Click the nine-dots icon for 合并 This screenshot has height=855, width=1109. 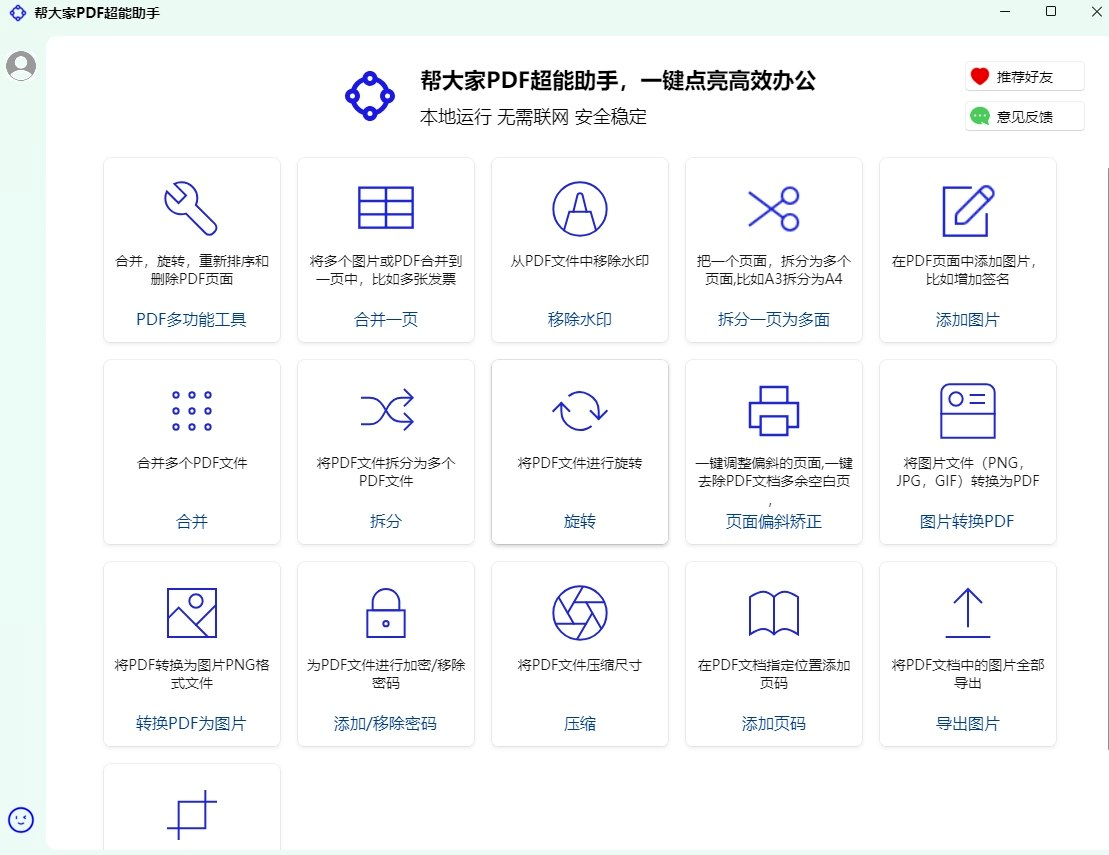(192, 411)
